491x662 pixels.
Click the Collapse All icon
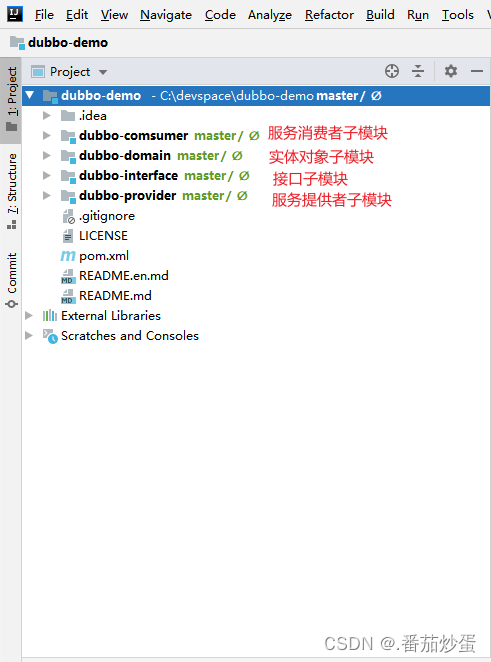pyautogui.click(x=418, y=71)
